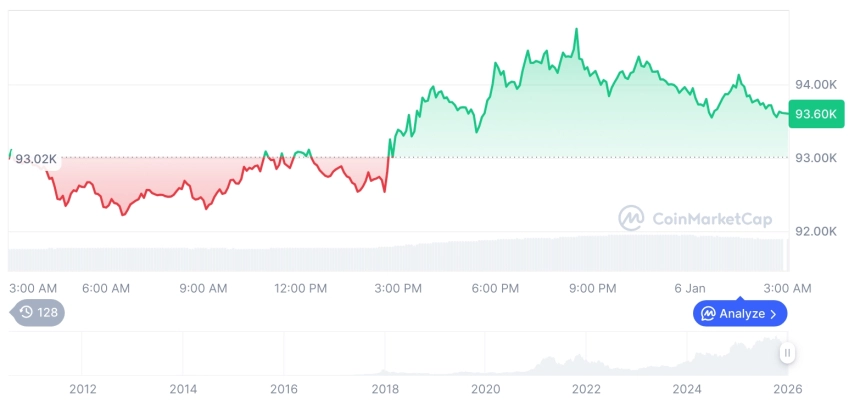Click the clock history icon beside 128
The height and width of the screenshot is (401, 860).
click(26, 313)
